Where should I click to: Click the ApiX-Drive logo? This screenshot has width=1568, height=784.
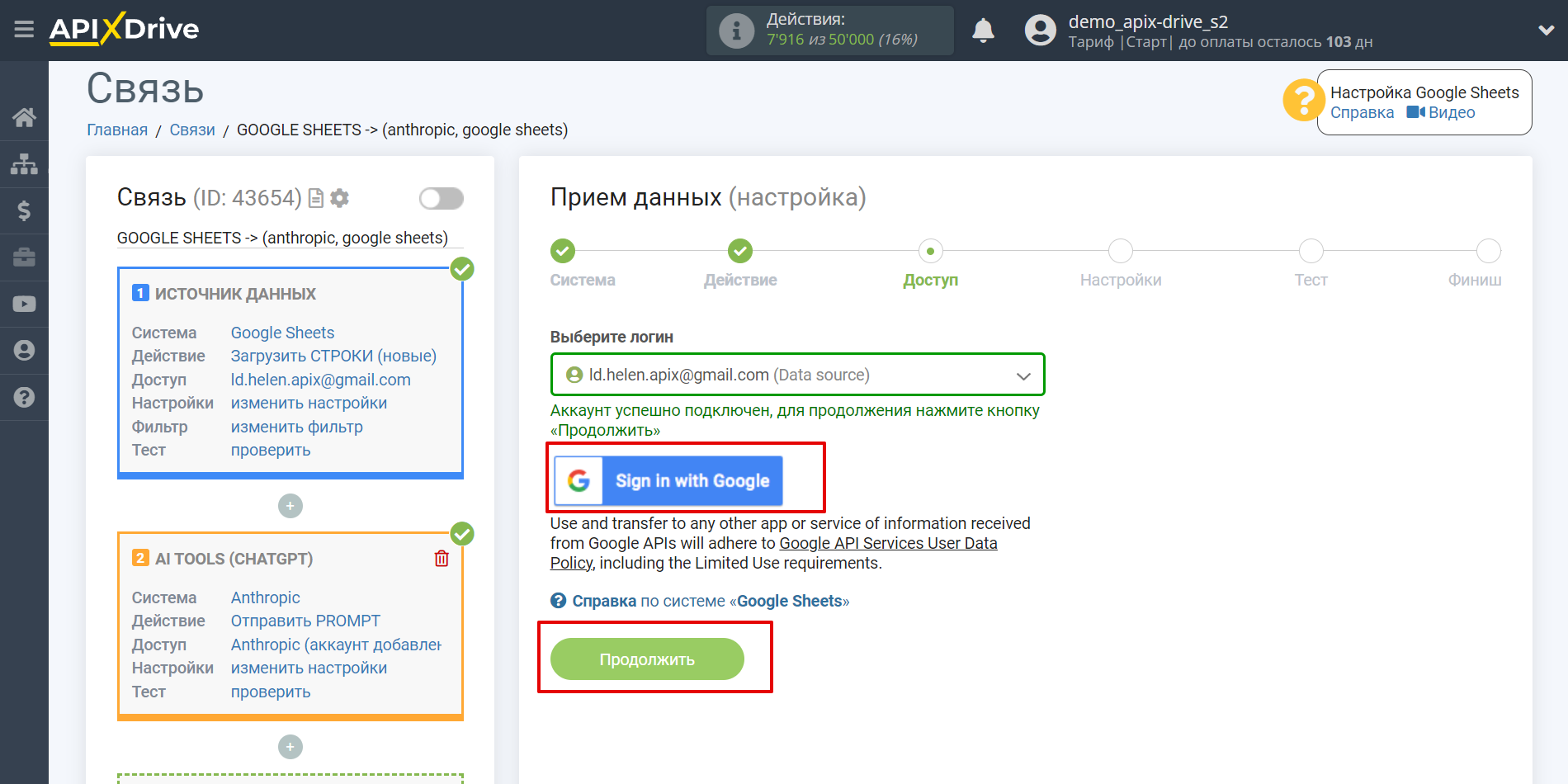[124, 29]
